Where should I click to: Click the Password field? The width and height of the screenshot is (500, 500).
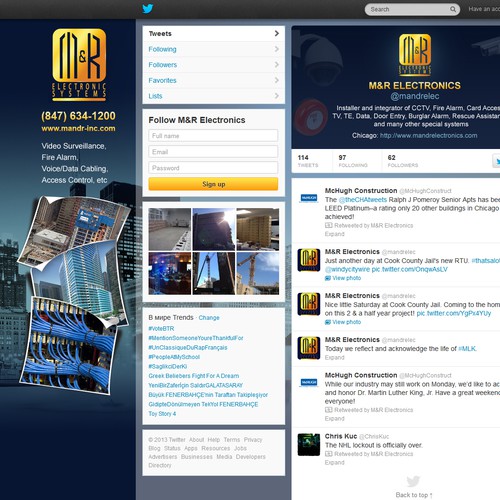(213, 168)
